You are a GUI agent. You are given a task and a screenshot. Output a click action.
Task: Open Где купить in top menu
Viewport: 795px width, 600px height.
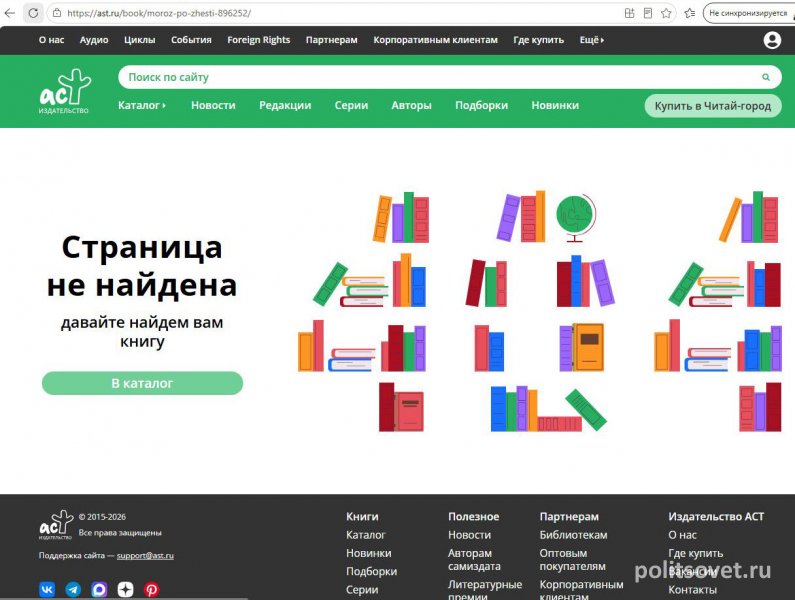pyautogui.click(x=538, y=40)
